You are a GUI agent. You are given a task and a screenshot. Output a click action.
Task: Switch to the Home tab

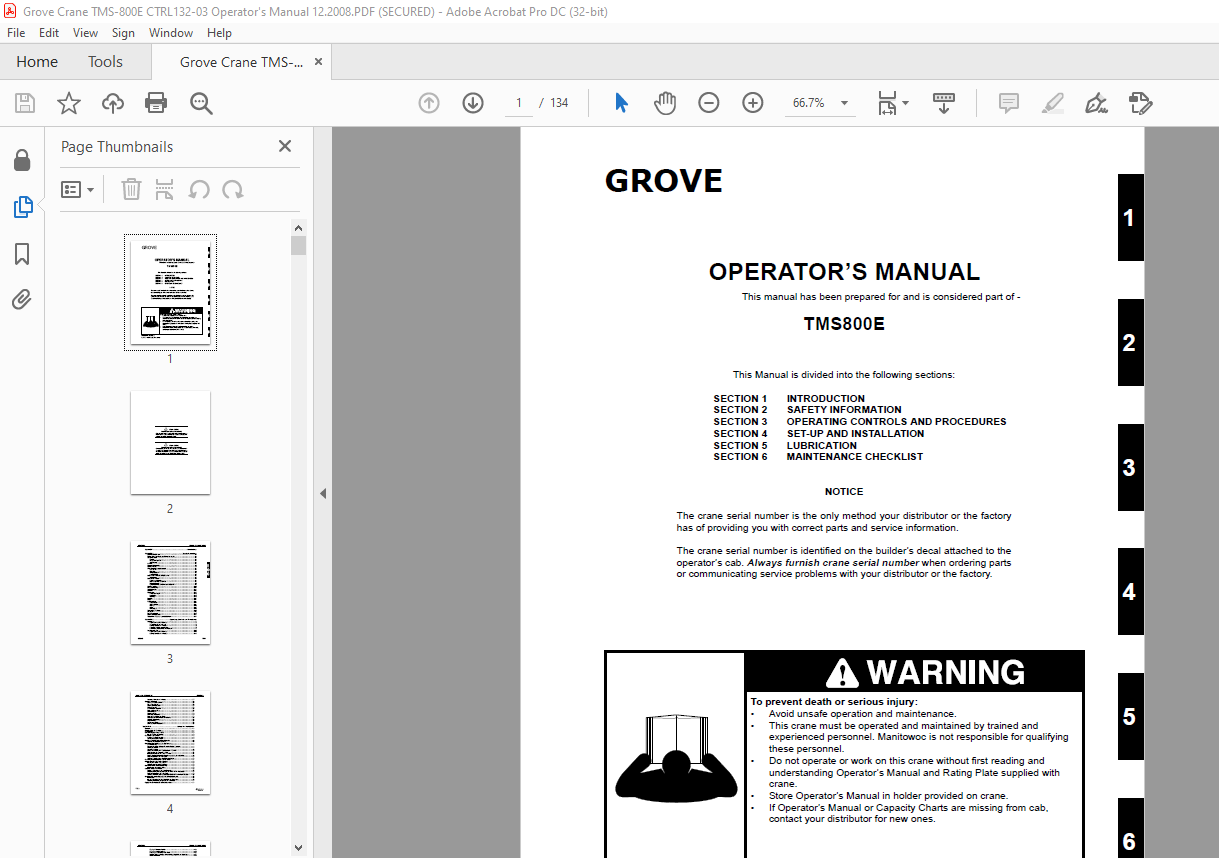(x=37, y=62)
